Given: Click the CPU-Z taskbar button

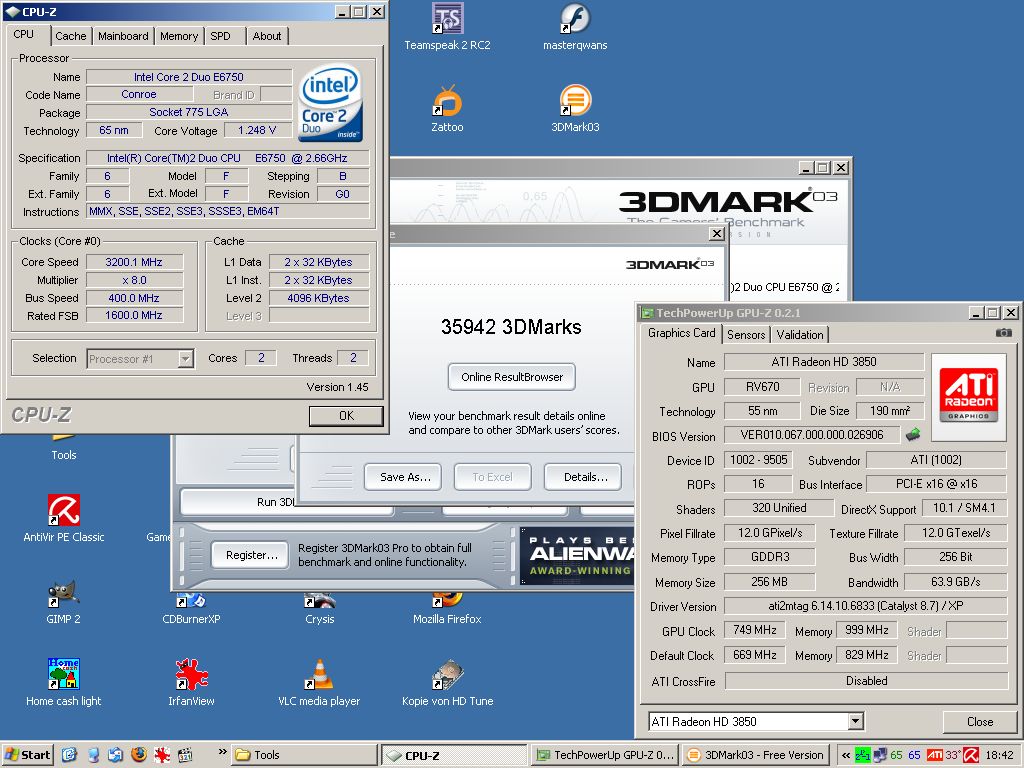Looking at the screenshot, I should (454, 755).
